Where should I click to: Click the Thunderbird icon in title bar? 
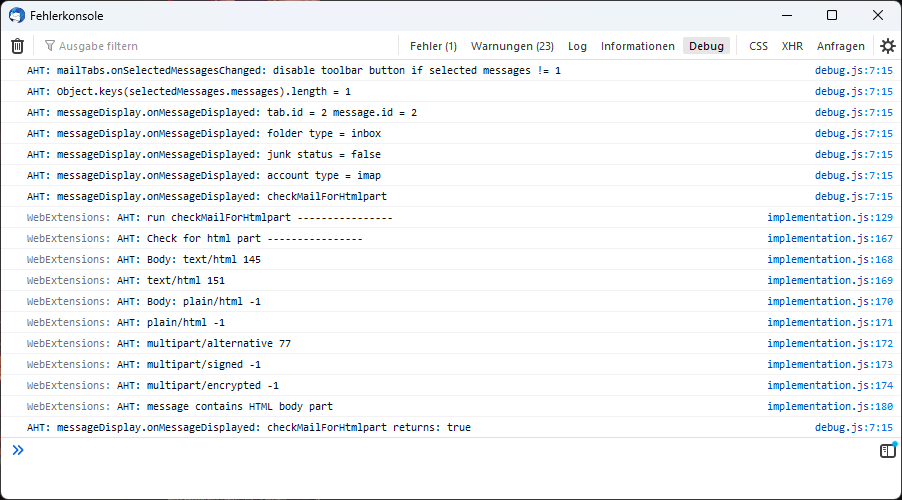click(x=17, y=16)
